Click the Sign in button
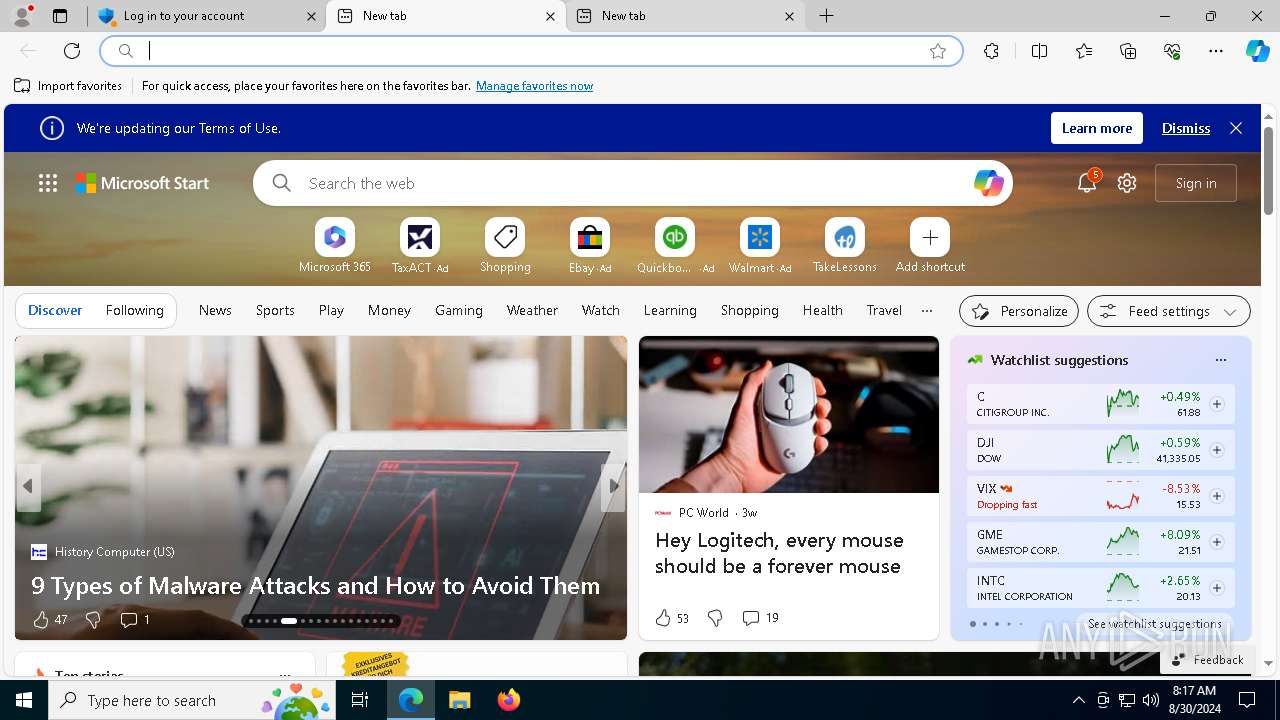This screenshot has height=720, width=1280. (x=1196, y=183)
